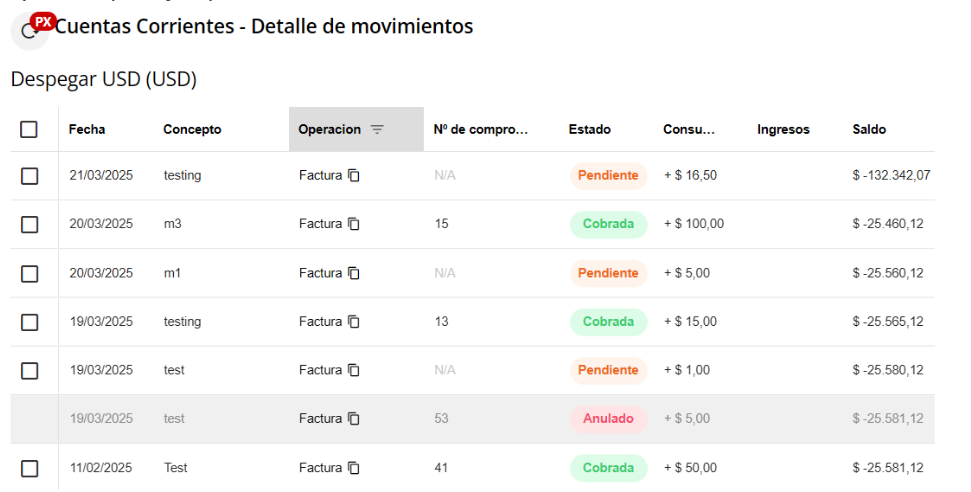
Task: Click the copy icon in the Anulado row
Action: click(354, 419)
